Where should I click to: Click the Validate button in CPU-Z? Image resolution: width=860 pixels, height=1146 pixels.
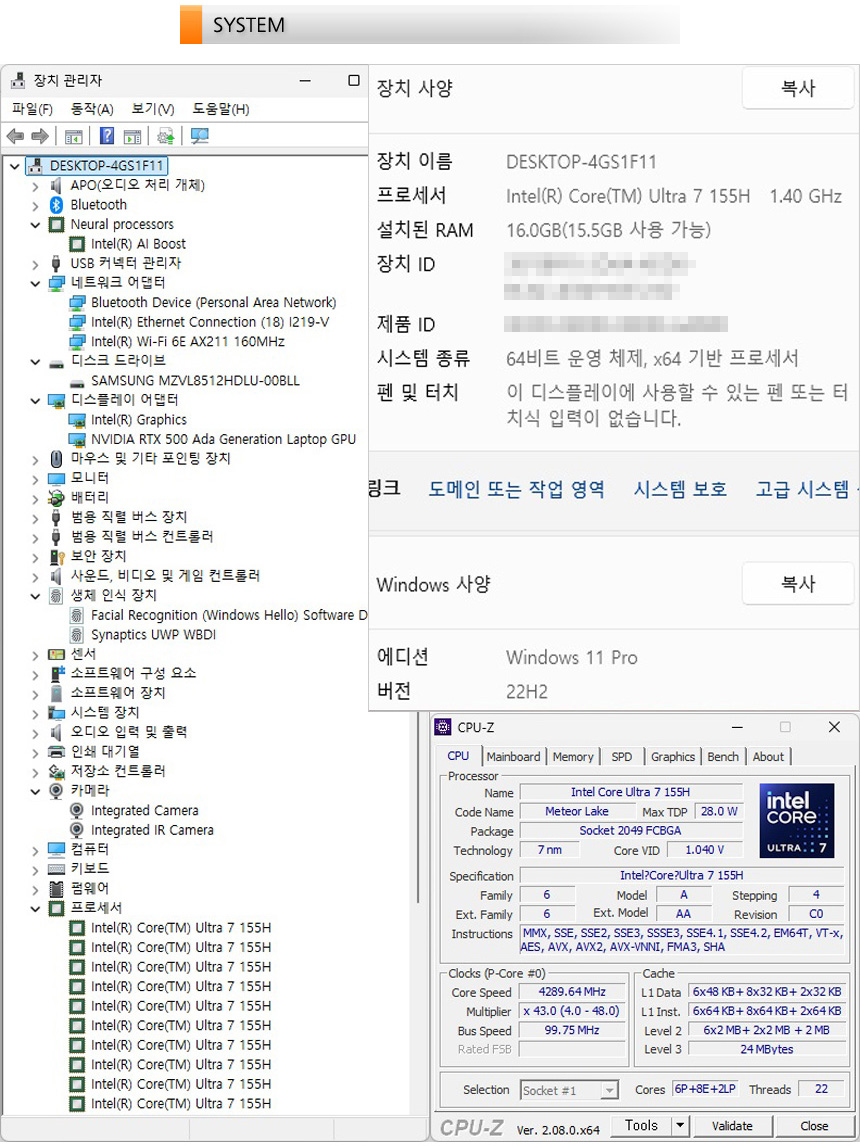click(x=732, y=1126)
